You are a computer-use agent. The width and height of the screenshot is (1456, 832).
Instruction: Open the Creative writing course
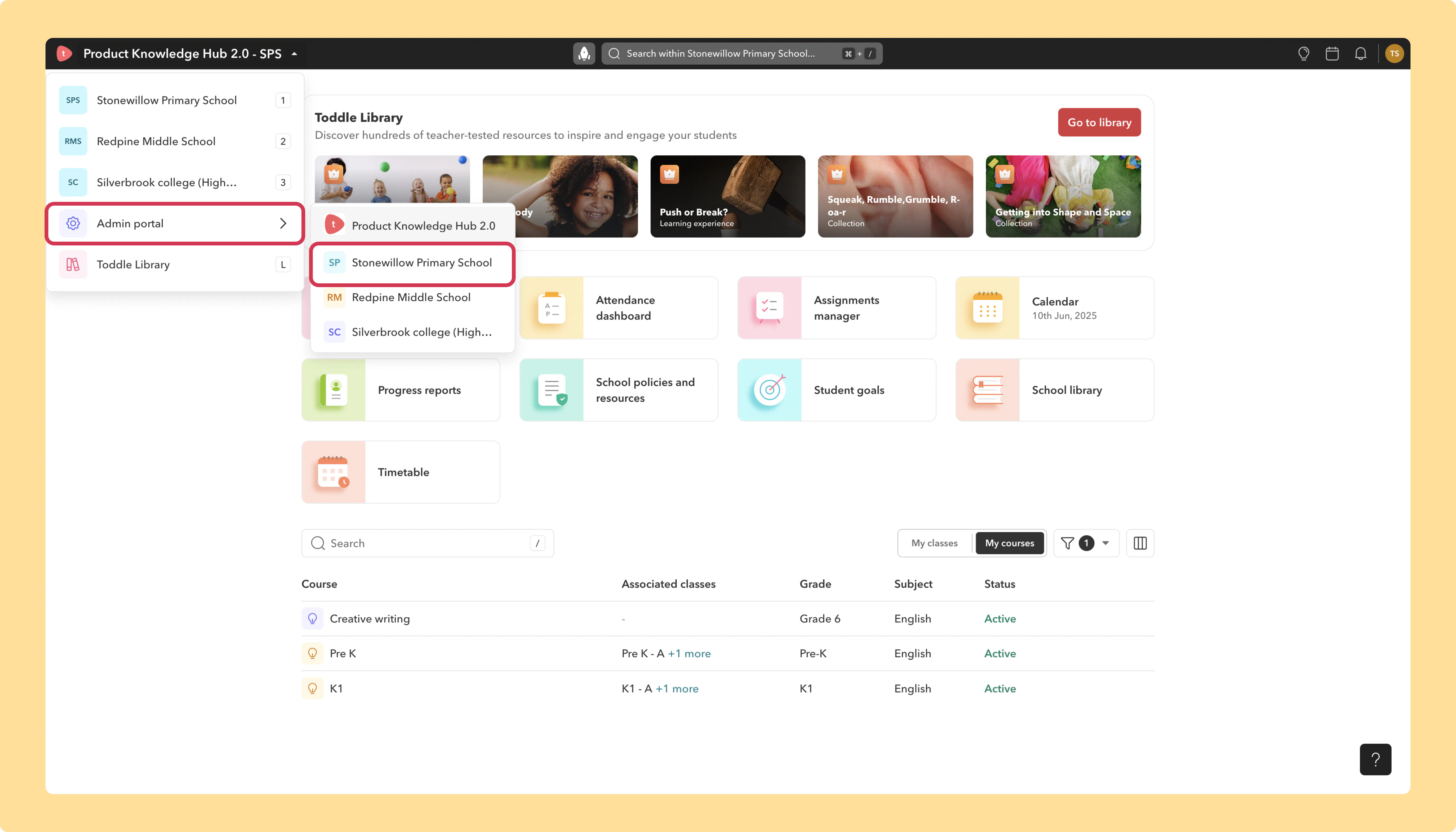tap(370, 619)
